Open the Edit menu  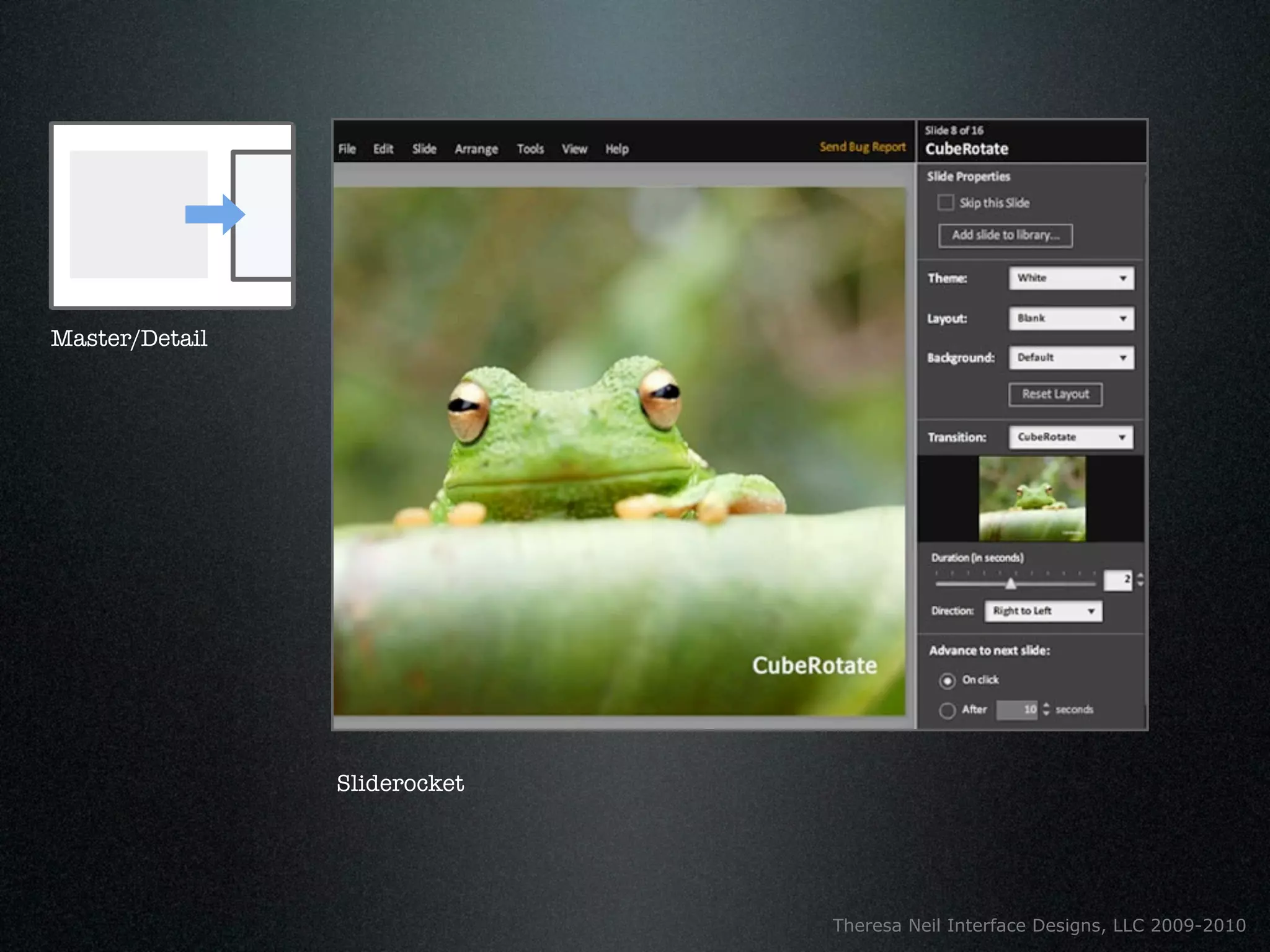coord(383,149)
